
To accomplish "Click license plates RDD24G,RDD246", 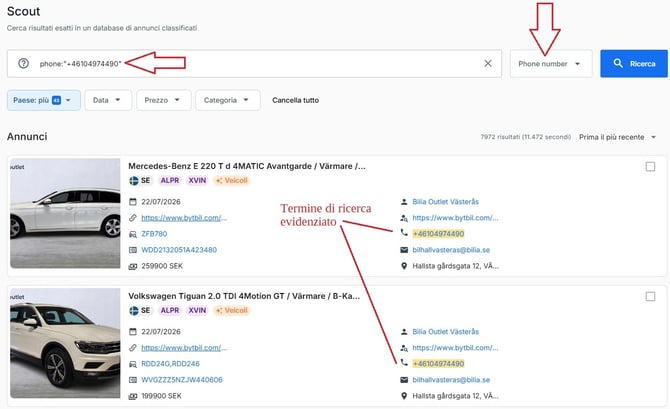I will tap(170, 364).
